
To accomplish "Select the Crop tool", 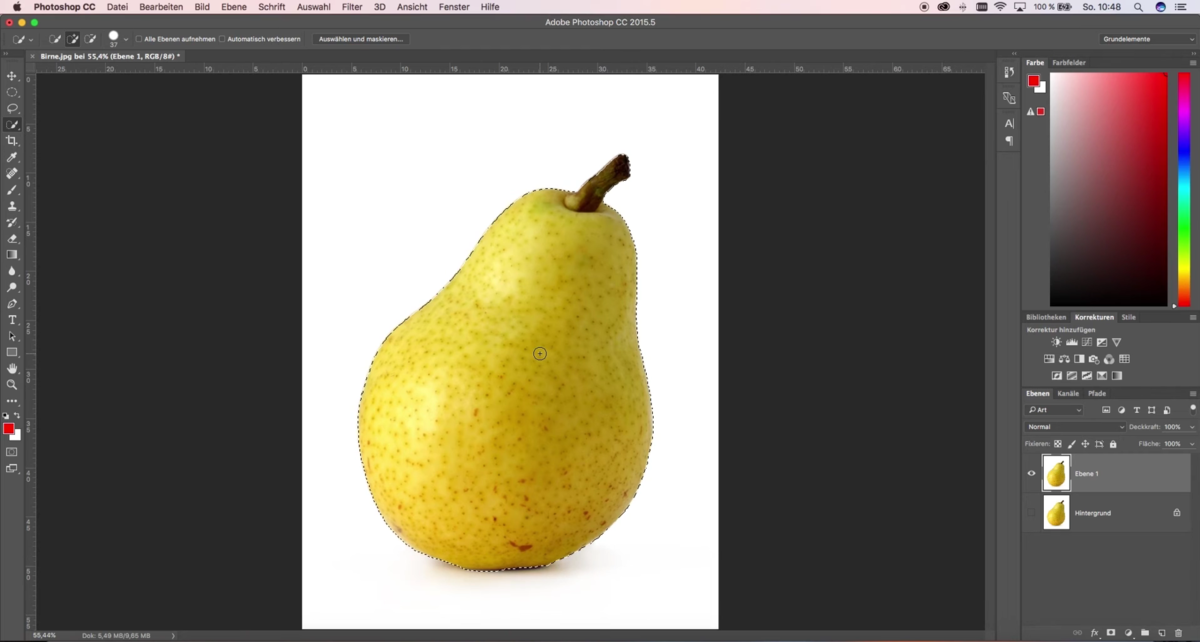I will point(12,141).
